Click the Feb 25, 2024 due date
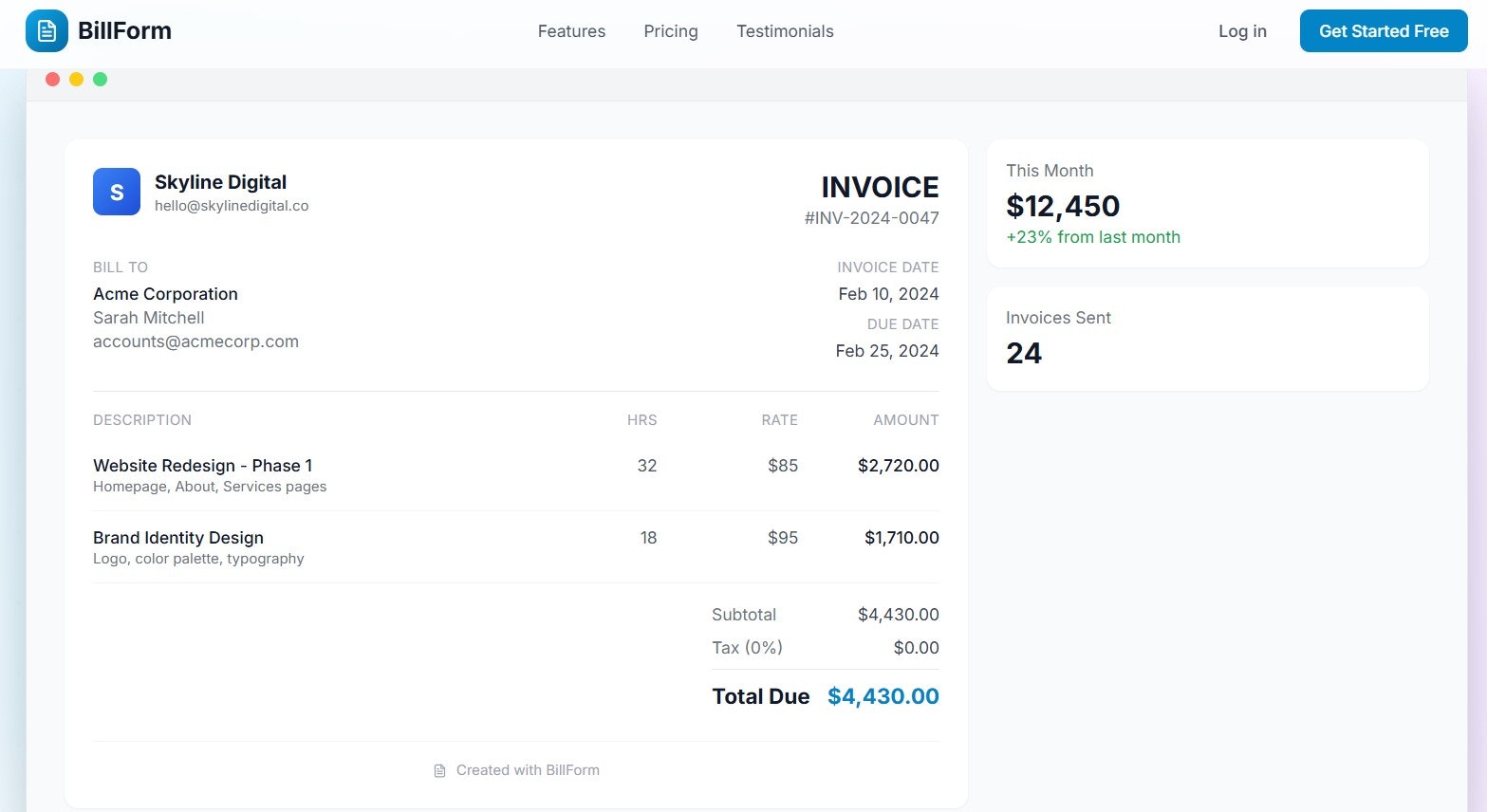Image resolution: width=1487 pixels, height=812 pixels. point(886,351)
